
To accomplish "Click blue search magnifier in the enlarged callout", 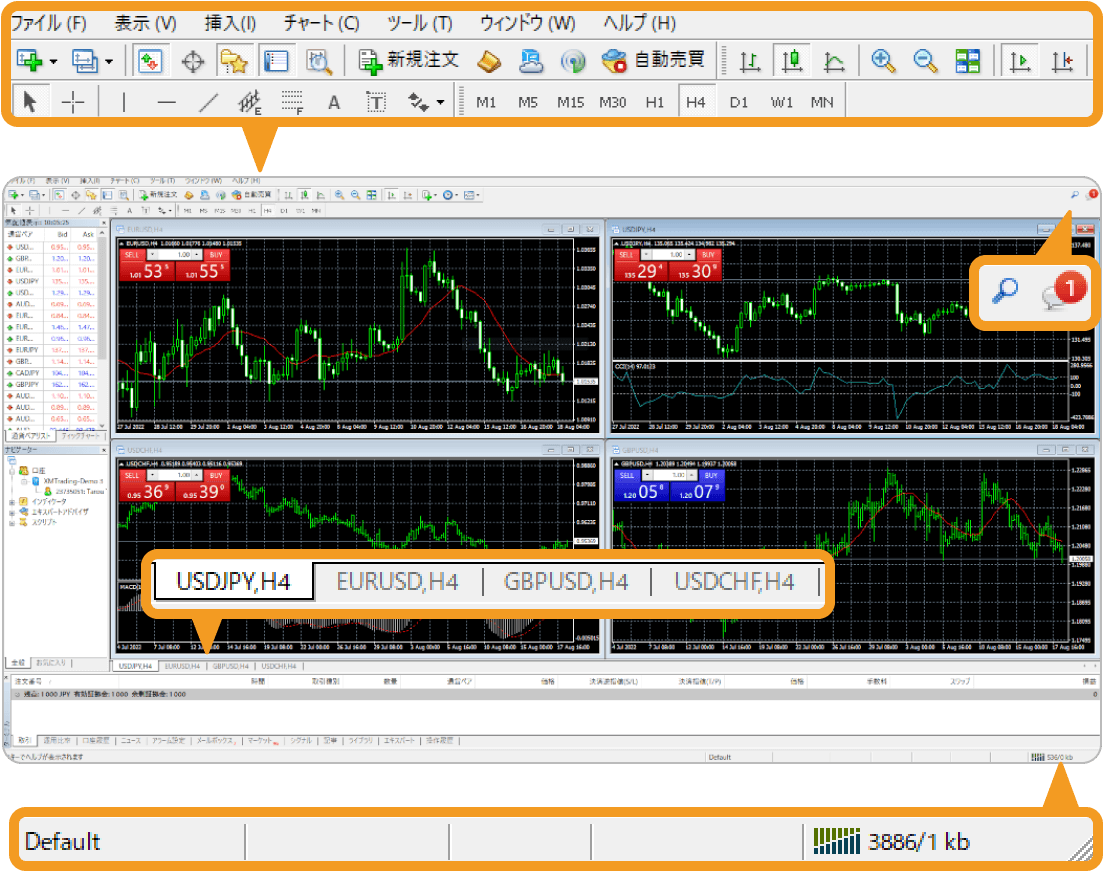I will 1005,290.
